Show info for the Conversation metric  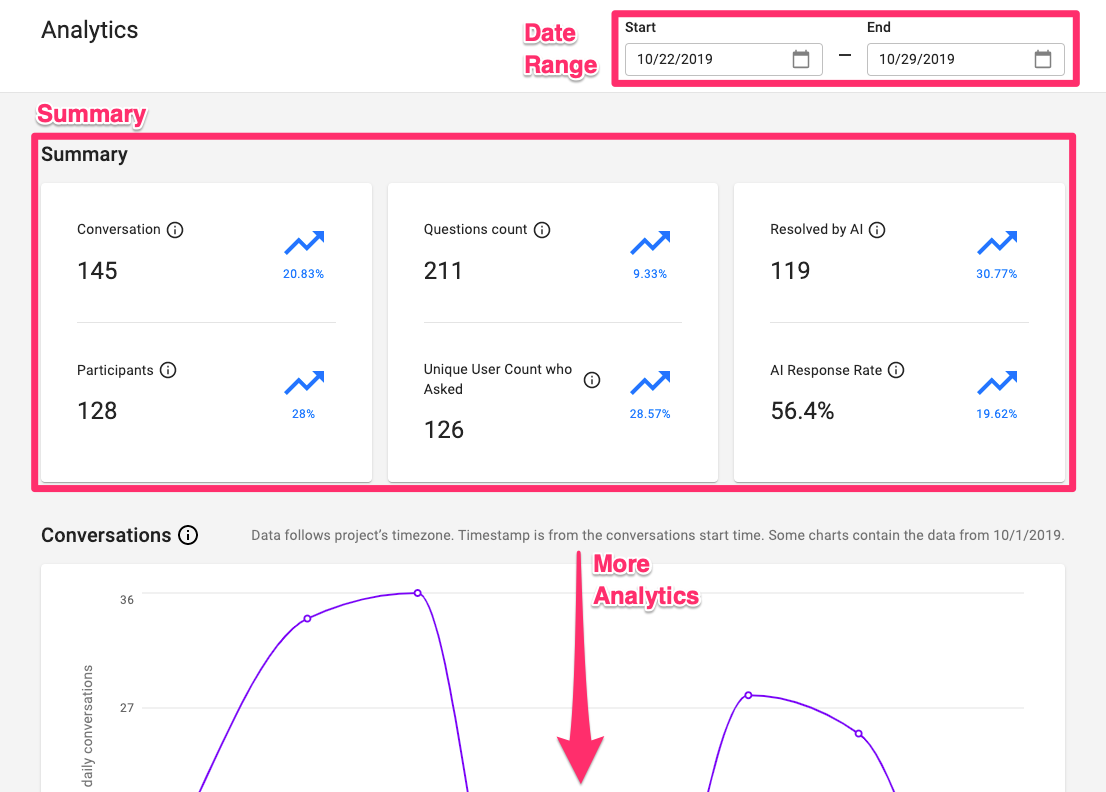pyautogui.click(x=175, y=230)
